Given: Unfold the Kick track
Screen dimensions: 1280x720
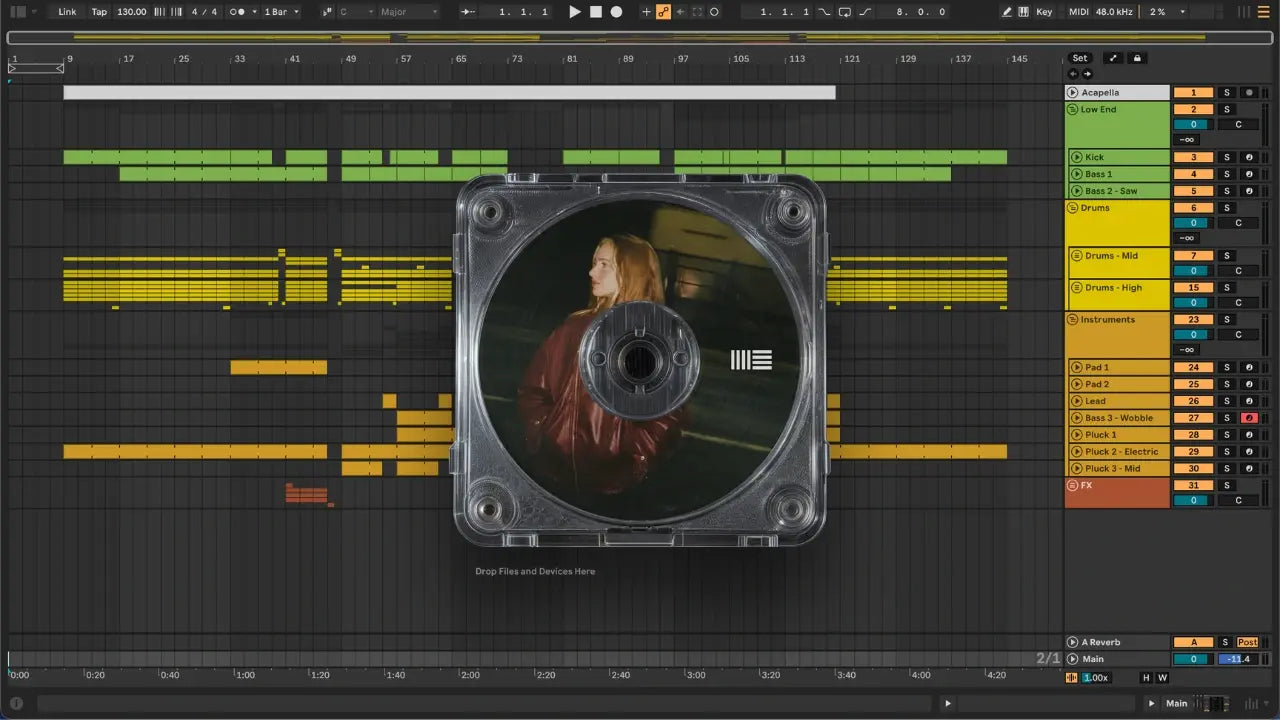Looking at the screenshot, I should pos(1077,157).
